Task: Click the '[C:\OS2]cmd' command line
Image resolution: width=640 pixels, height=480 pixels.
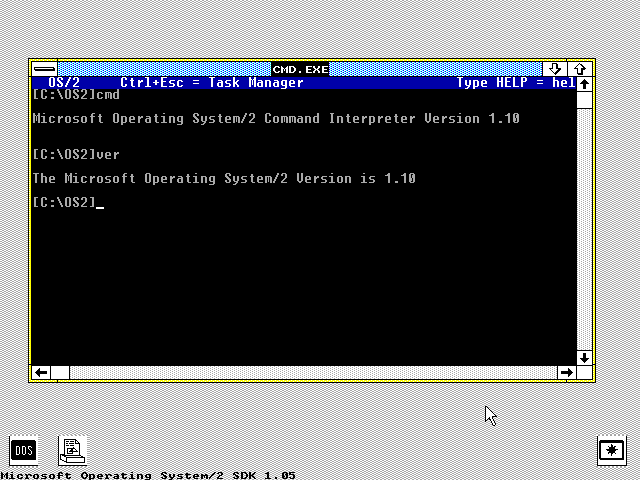Action: click(x=76, y=95)
